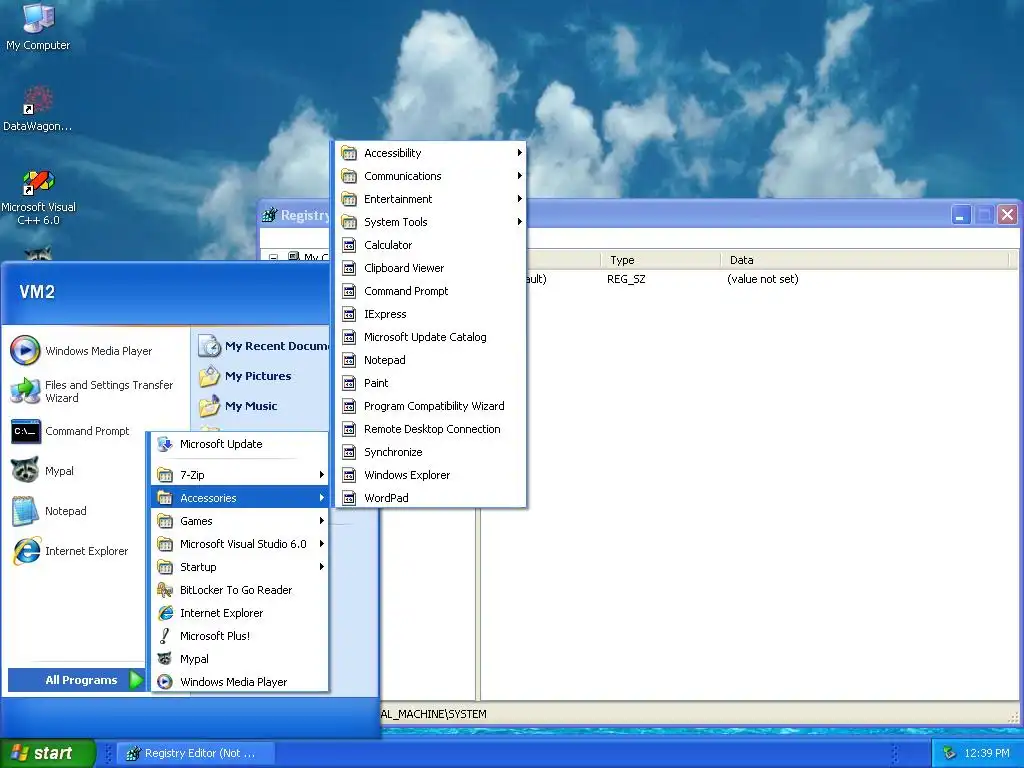Open the Entertainment folder entry
This screenshot has width=1024, height=768.
point(430,199)
